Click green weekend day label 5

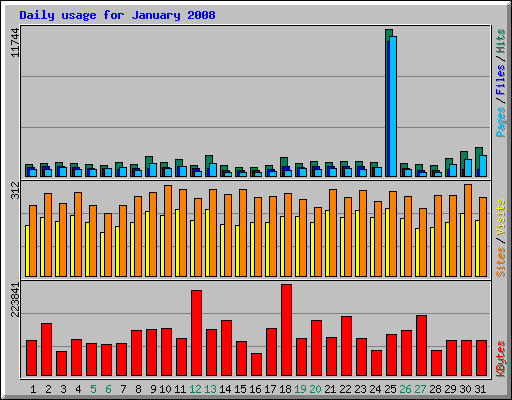93,389
